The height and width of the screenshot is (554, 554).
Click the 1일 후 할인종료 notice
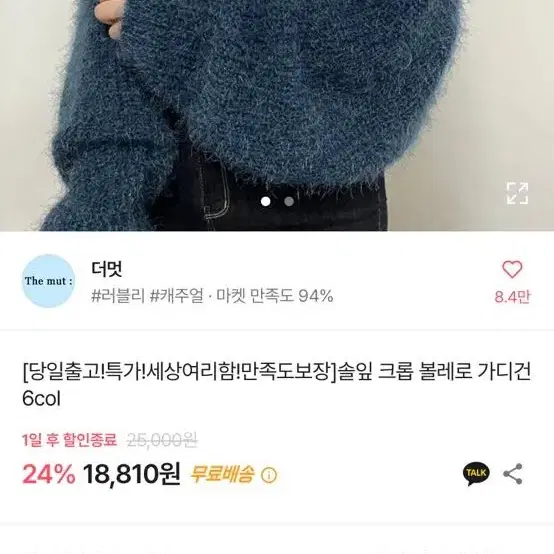69,440
